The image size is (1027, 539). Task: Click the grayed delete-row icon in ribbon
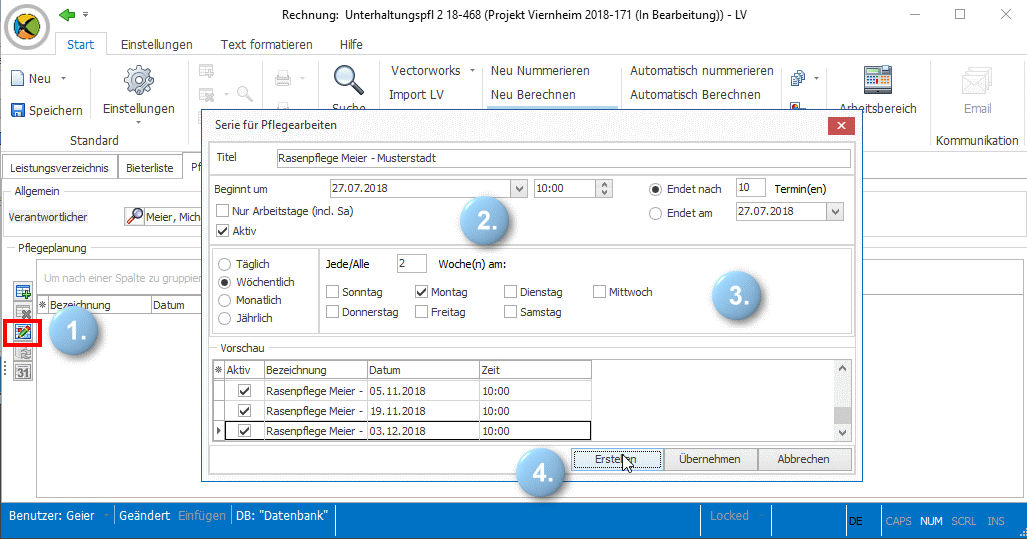pos(206,94)
